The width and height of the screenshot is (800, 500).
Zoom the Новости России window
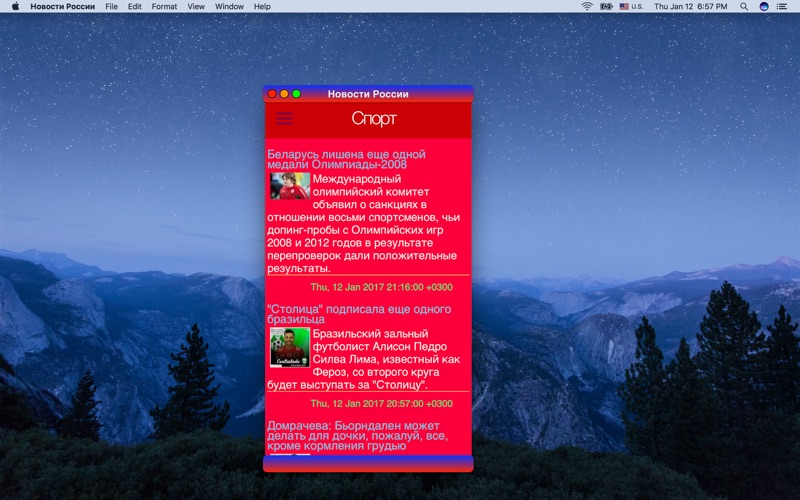(296, 94)
